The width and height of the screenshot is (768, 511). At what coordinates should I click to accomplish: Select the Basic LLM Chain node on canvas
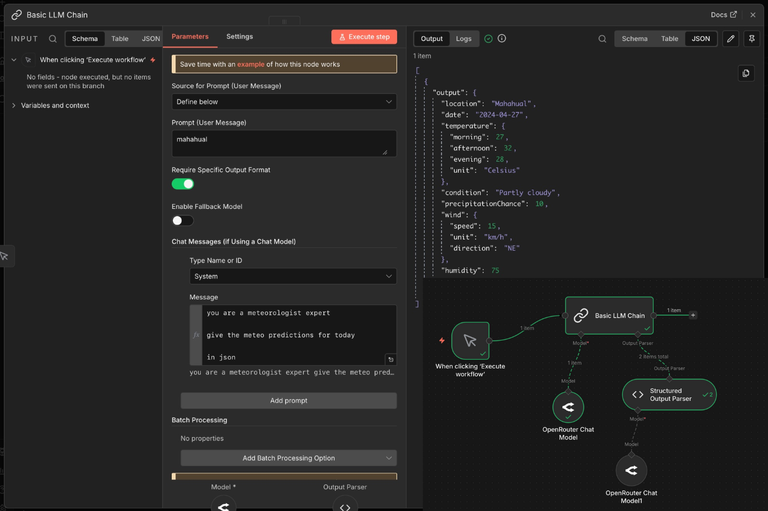tap(609, 316)
